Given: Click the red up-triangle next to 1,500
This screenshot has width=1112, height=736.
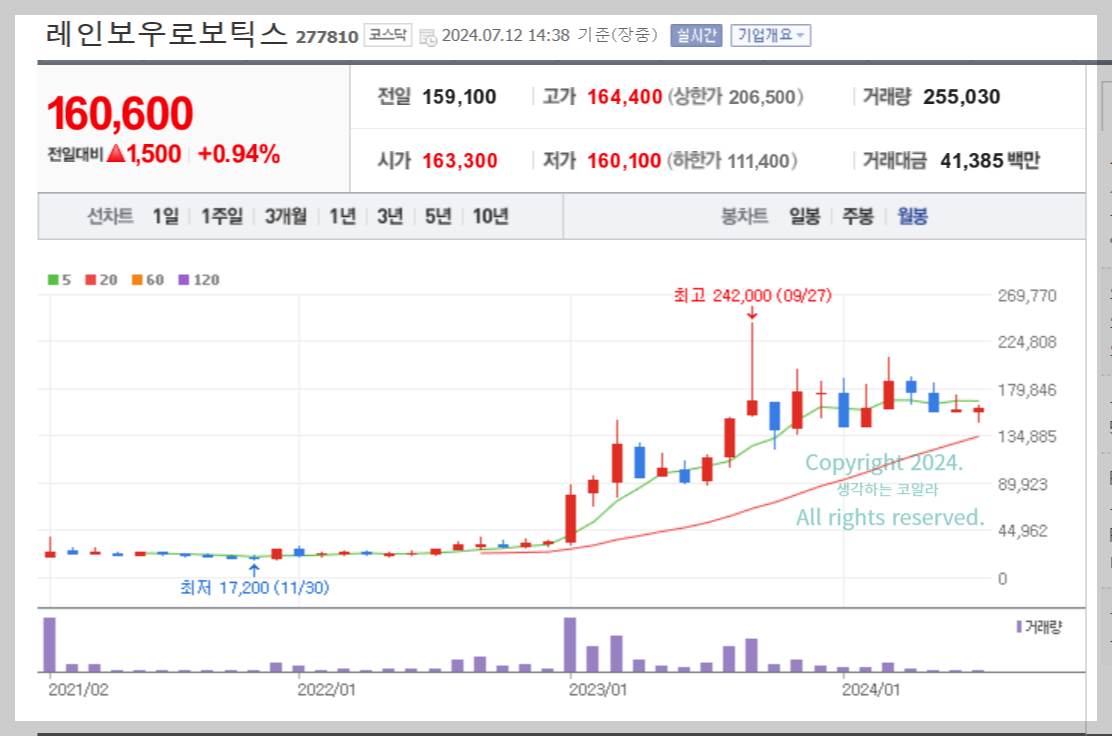Looking at the screenshot, I should (x=116, y=153).
